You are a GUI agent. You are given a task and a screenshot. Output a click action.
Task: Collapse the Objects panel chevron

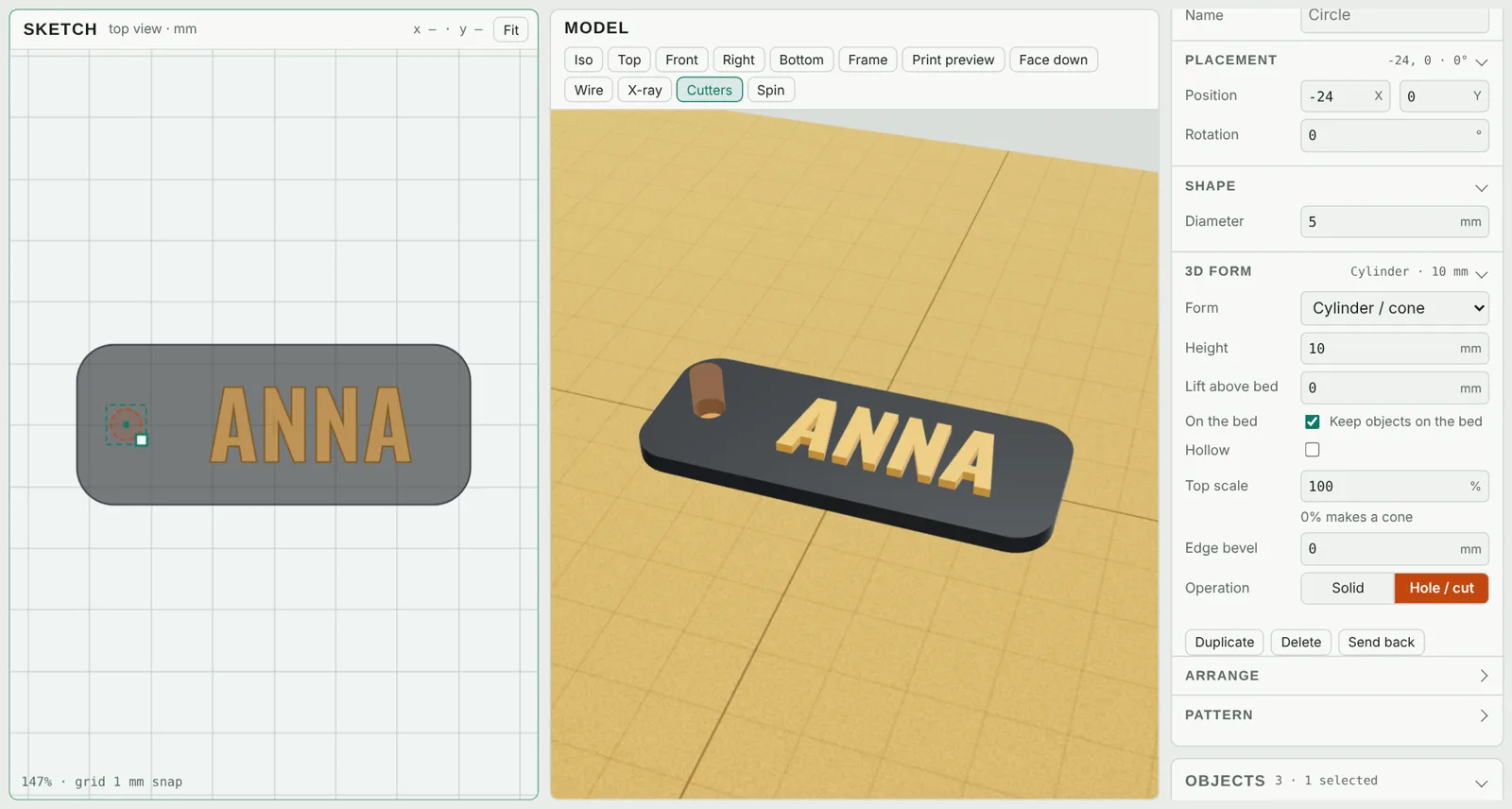[x=1481, y=783]
